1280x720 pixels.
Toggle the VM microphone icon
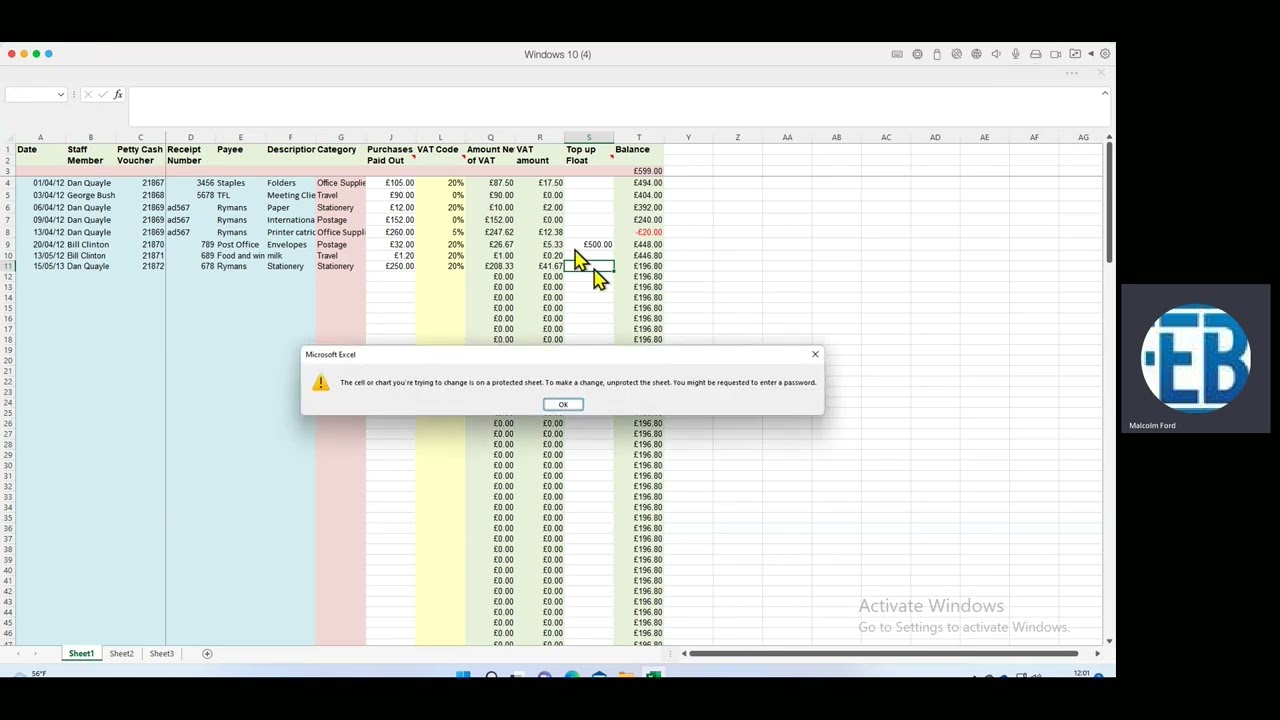tap(1016, 54)
